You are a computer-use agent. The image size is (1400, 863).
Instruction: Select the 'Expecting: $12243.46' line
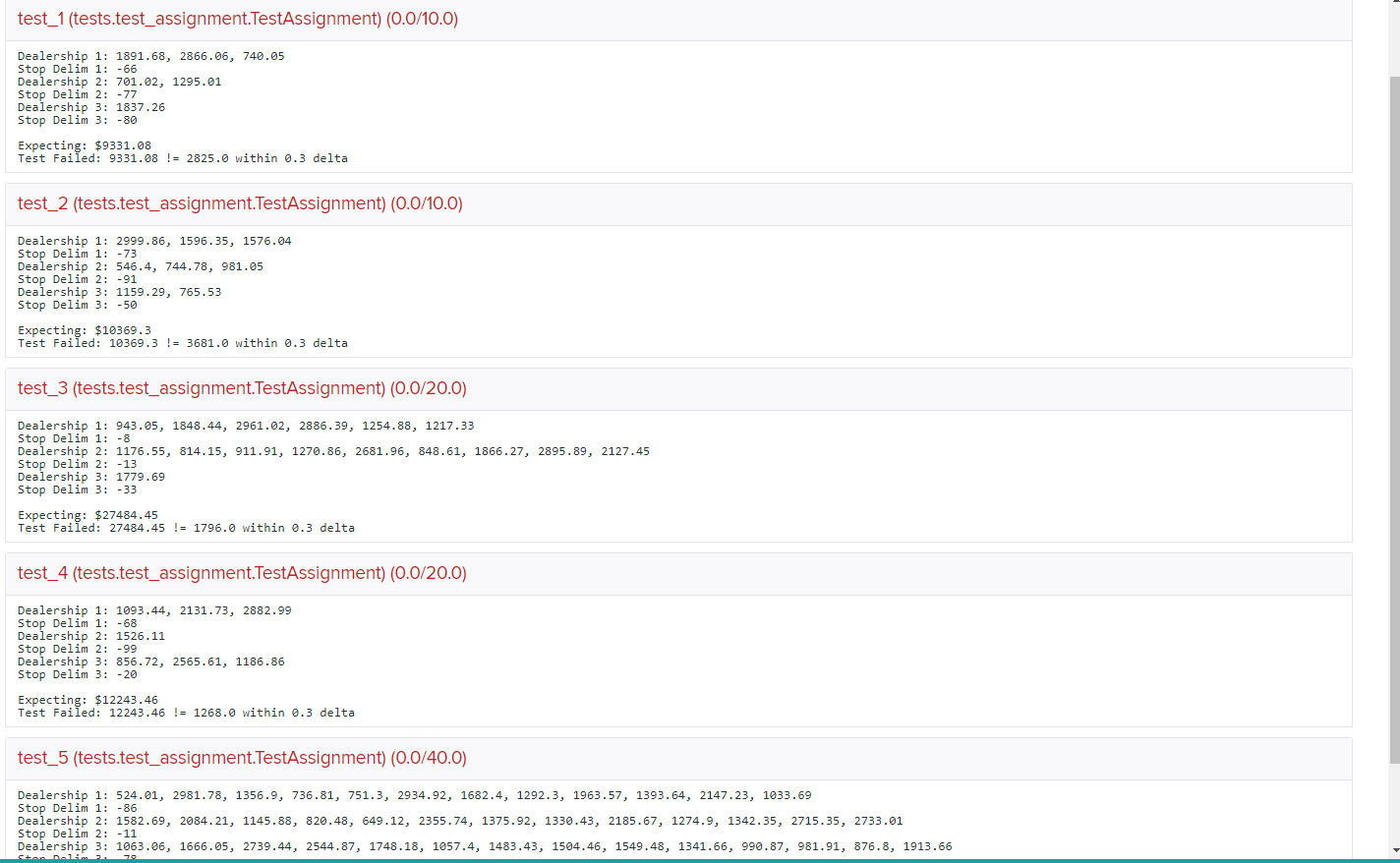click(88, 700)
